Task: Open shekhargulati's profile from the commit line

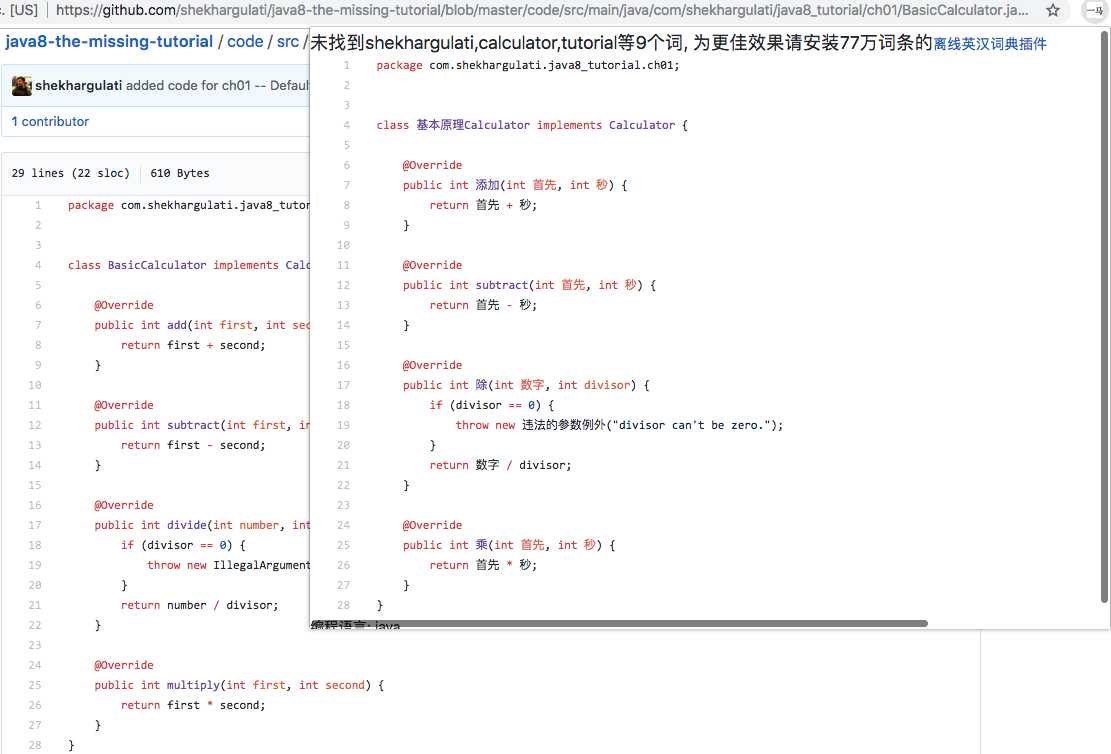Action: (x=79, y=86)
